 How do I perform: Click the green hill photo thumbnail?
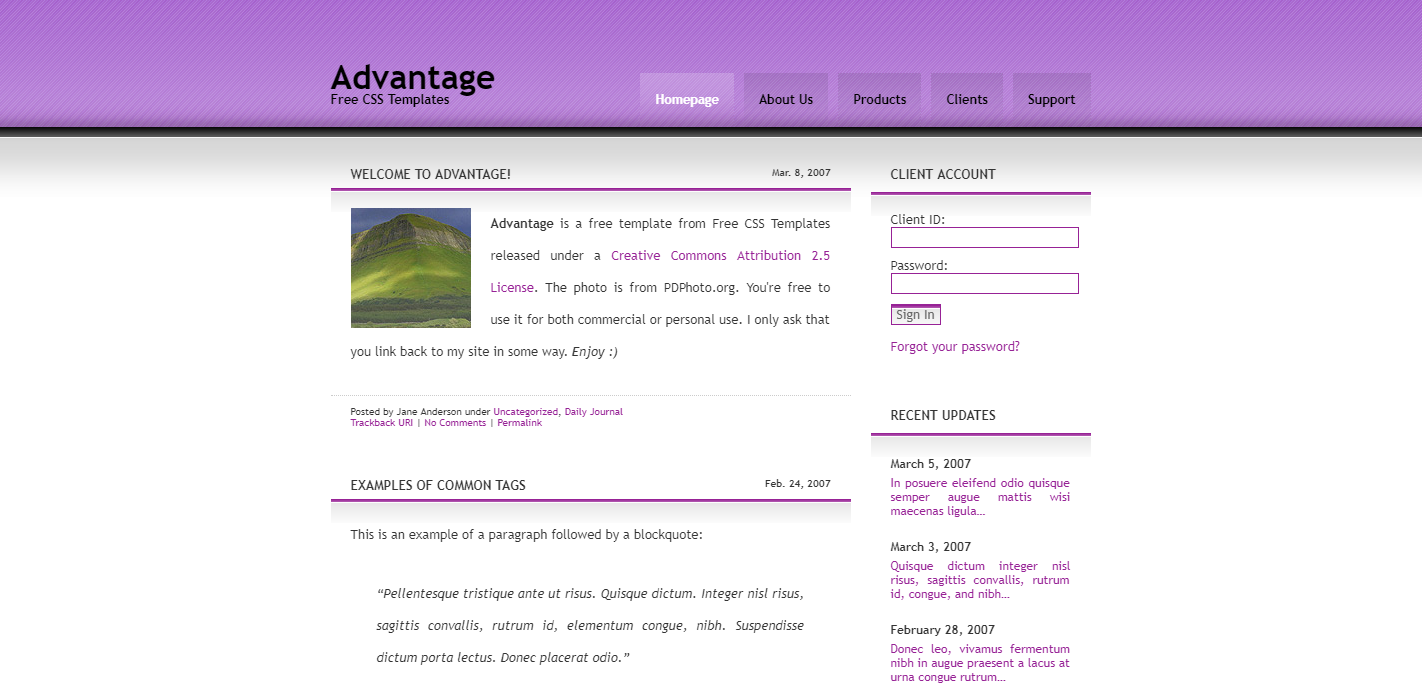[x=410, y=268]
